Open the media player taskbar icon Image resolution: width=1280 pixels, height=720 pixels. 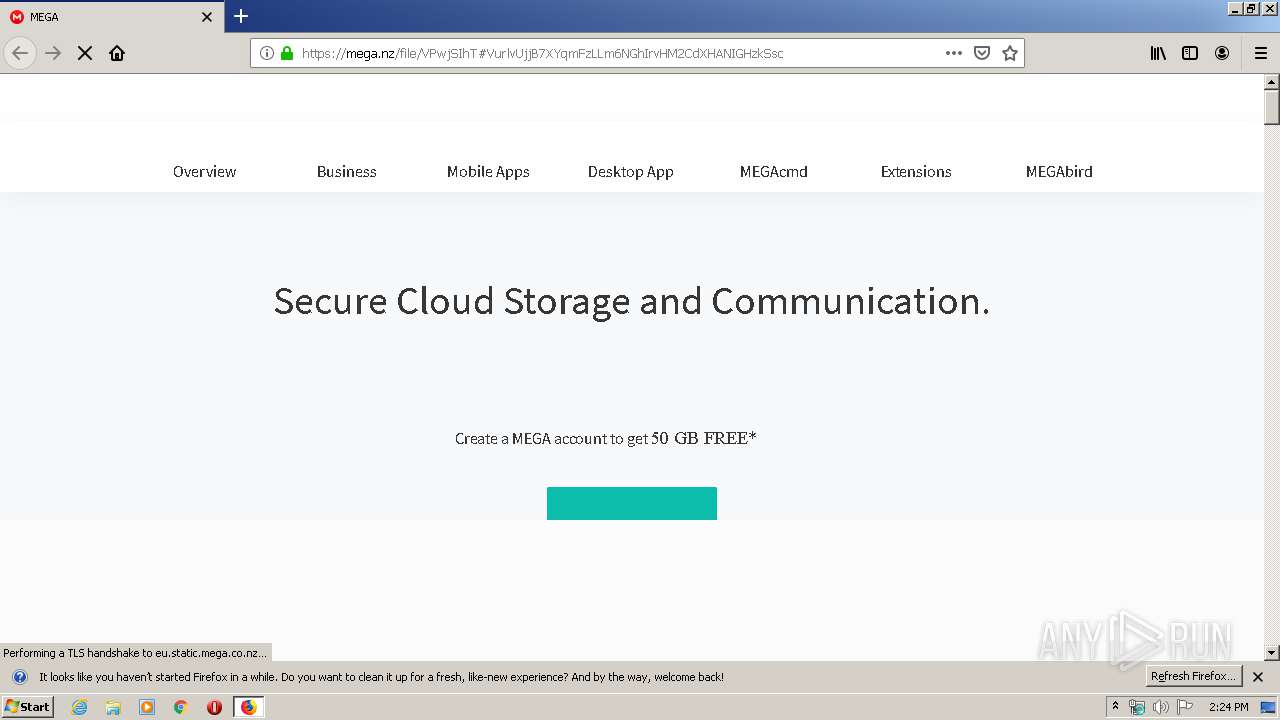point(147,707)
